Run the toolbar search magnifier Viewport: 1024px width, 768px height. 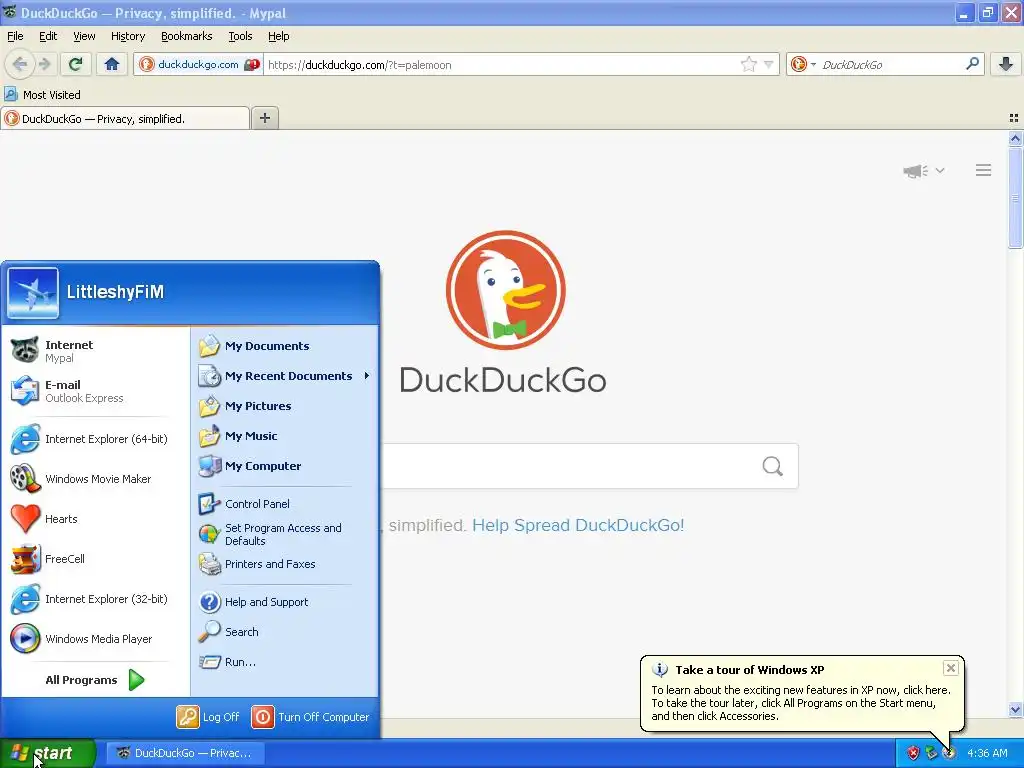pyautogui.click(x=972, y=64)
